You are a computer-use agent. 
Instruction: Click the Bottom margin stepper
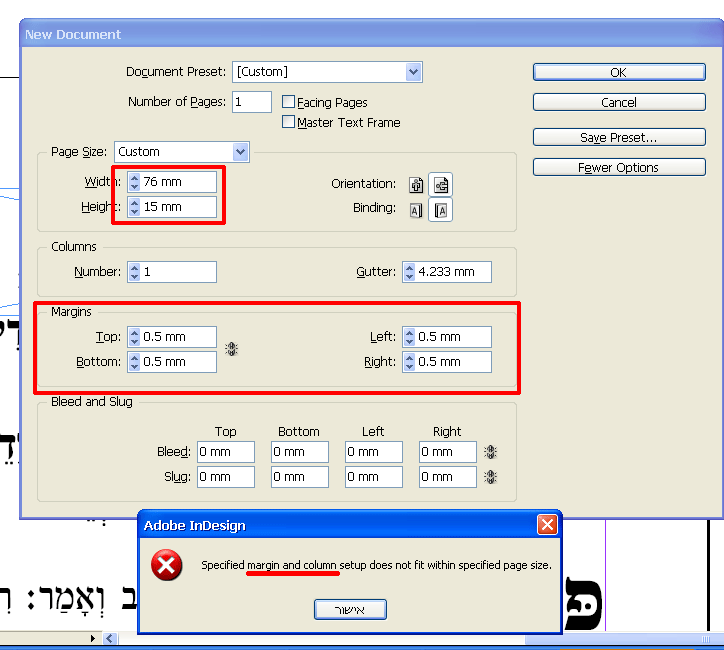coord(134,362)
